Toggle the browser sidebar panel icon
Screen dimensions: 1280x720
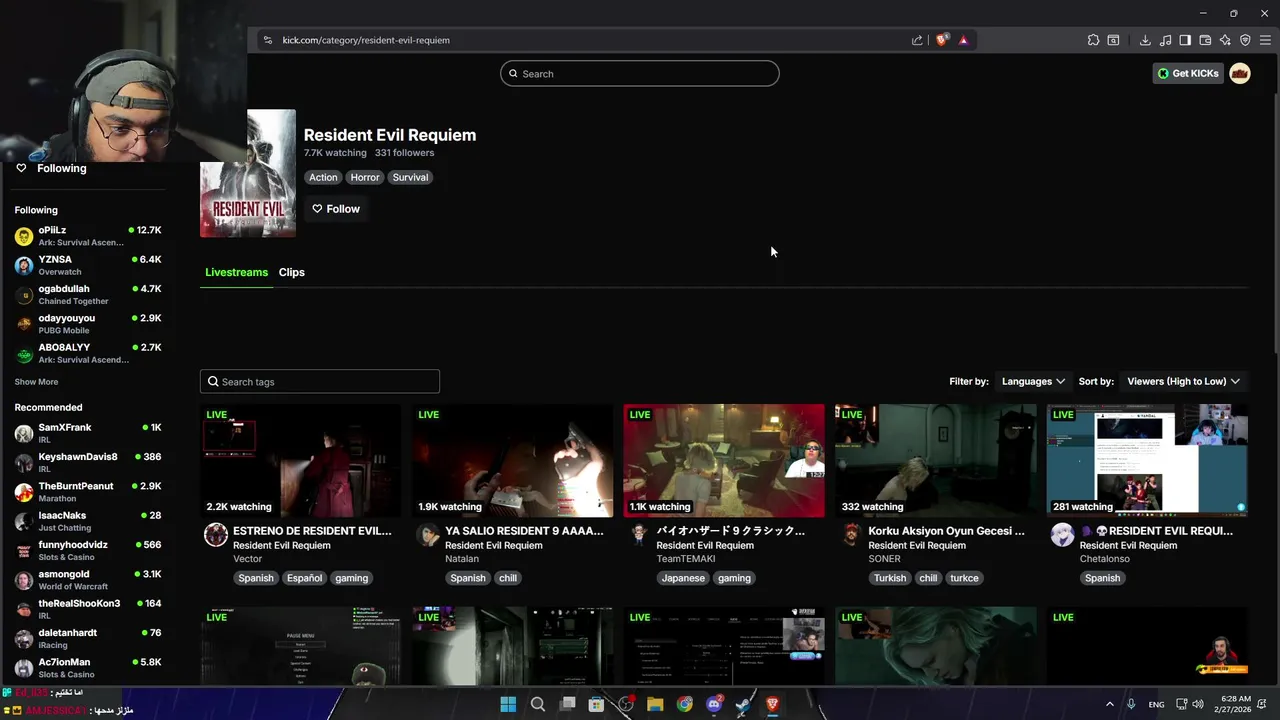click(x=1185, y=40)
